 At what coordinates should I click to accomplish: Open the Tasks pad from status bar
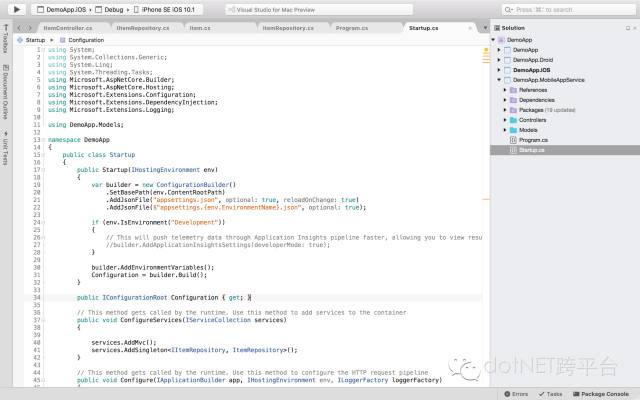tap(550, 394)
